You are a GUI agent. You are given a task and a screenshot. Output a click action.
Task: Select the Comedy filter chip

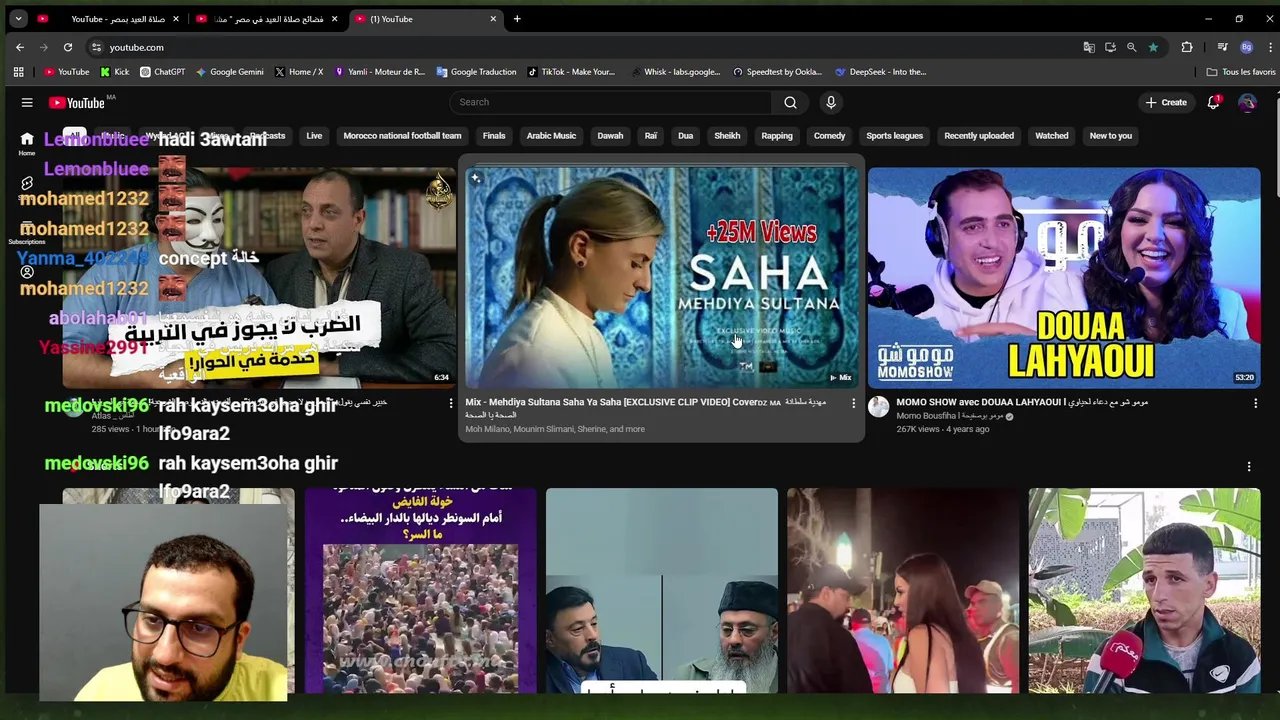click(x=829, y=136)
